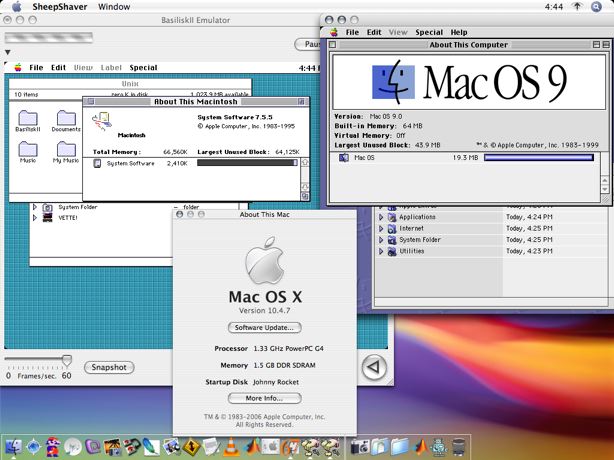Open the Mario character app in Dock
The image size is (614, 460).
(x=53, y=447)
